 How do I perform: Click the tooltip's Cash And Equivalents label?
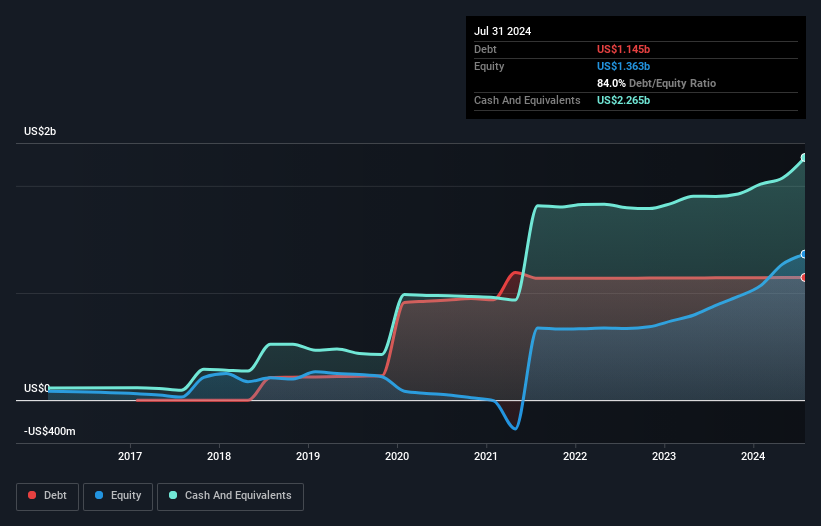coord(527,100)
